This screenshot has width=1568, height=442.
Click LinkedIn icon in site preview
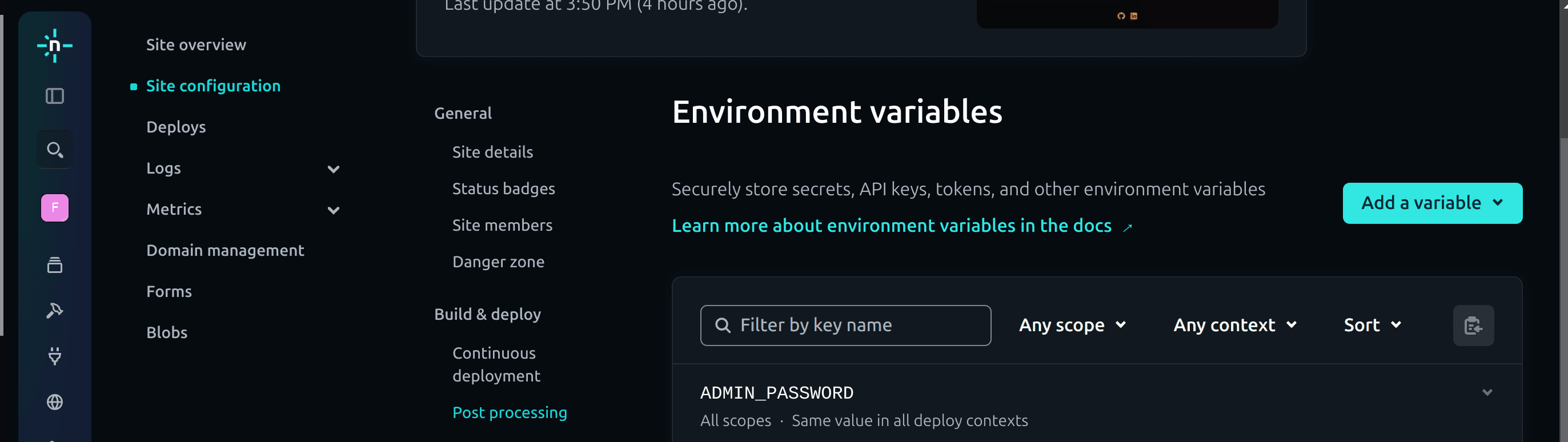1133,16
